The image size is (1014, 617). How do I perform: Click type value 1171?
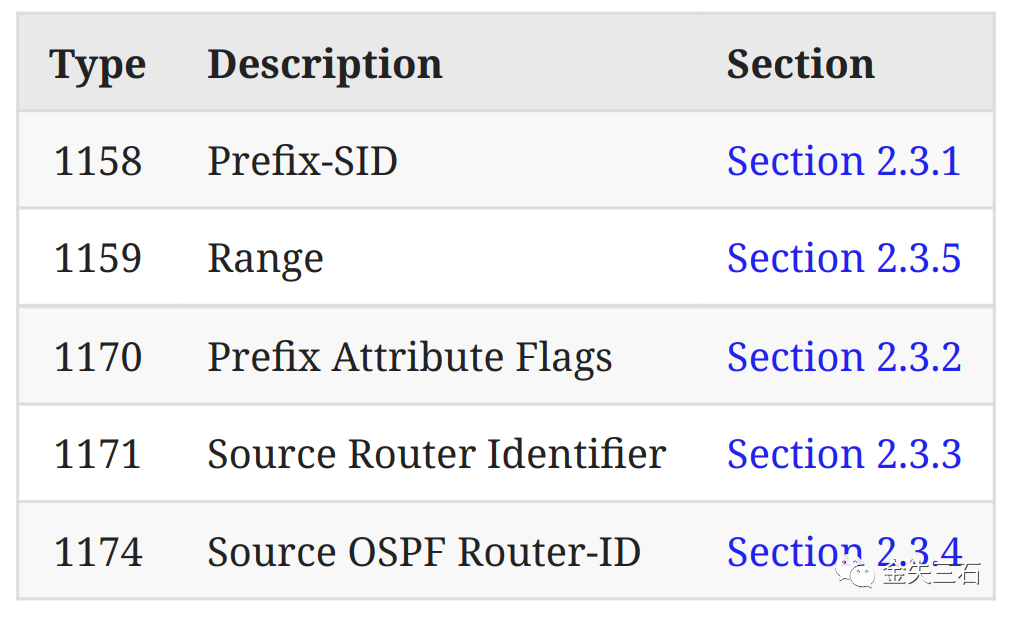(x=97, y=454)
